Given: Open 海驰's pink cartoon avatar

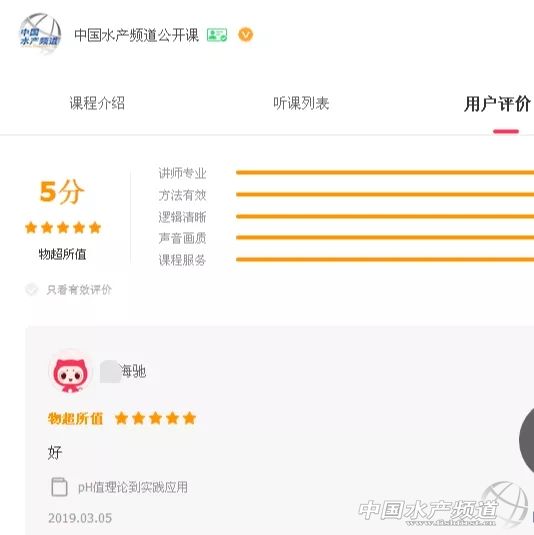Looking at the screenshot, I should click(x=70, y=372).
